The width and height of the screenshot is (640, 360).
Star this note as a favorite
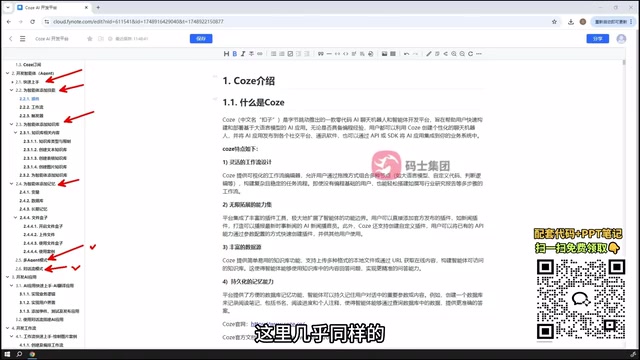click(x=90, y=39)
